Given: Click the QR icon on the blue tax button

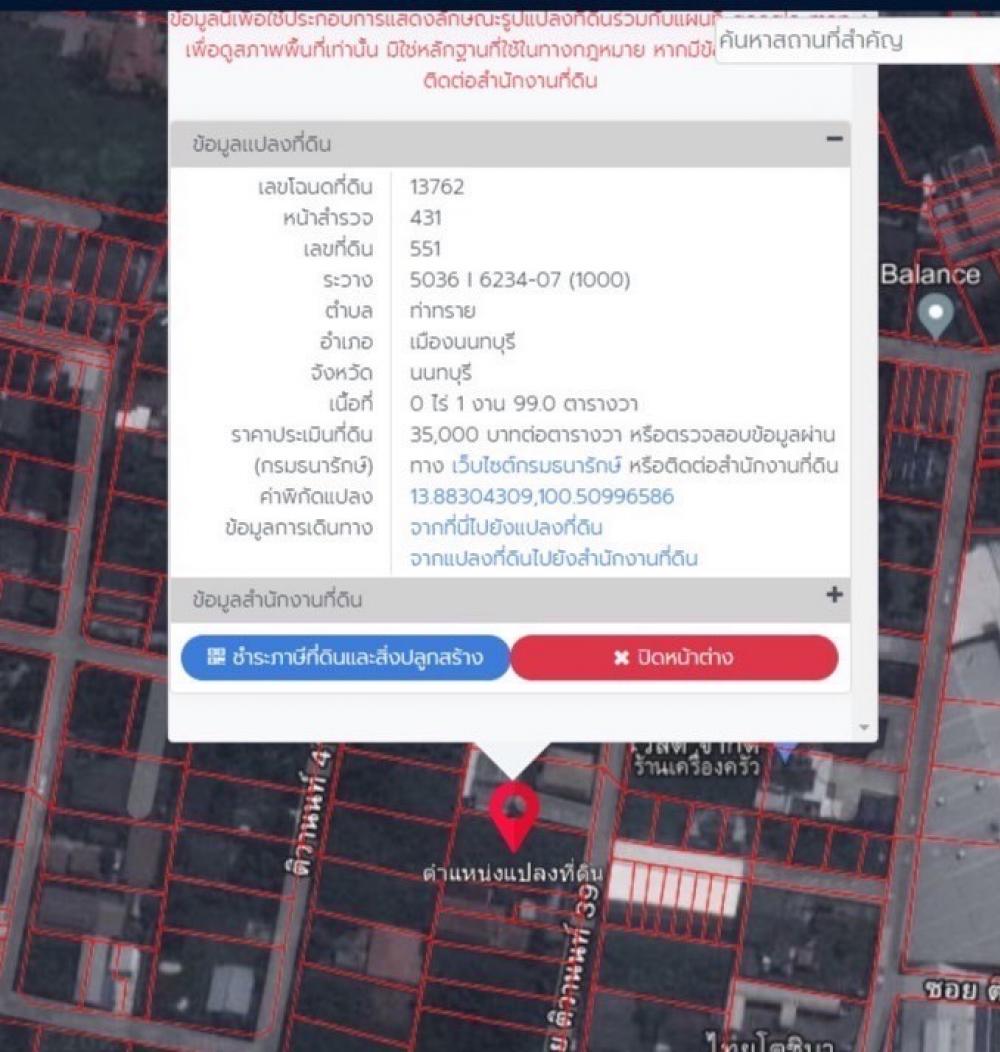Looking at the screenshot, I should click(x=216, y=657).
